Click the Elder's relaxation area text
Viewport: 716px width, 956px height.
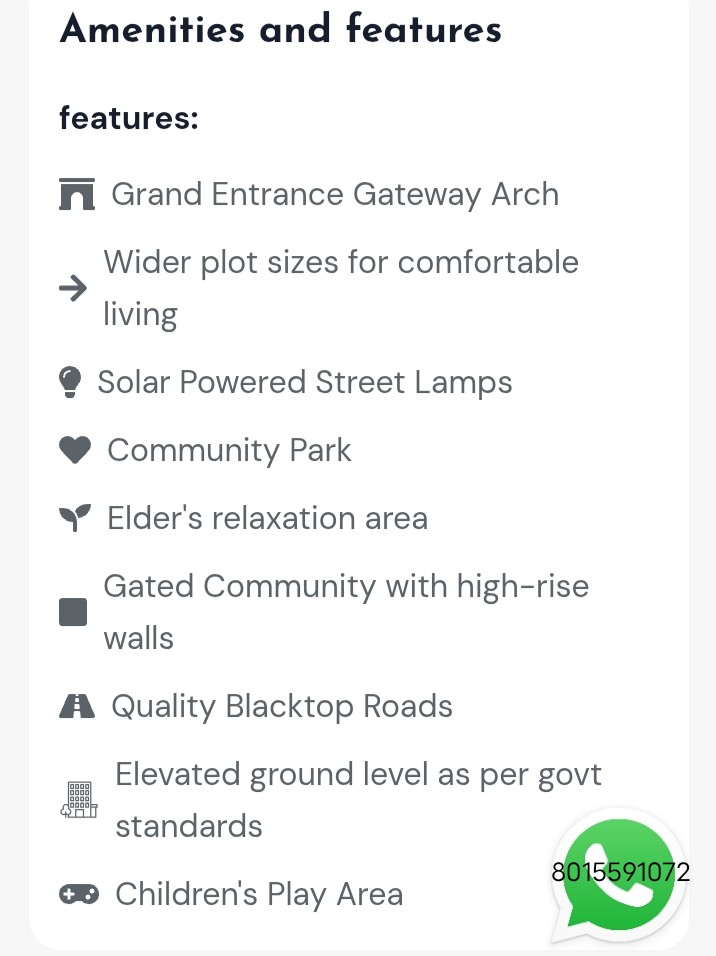pos(267,518)
